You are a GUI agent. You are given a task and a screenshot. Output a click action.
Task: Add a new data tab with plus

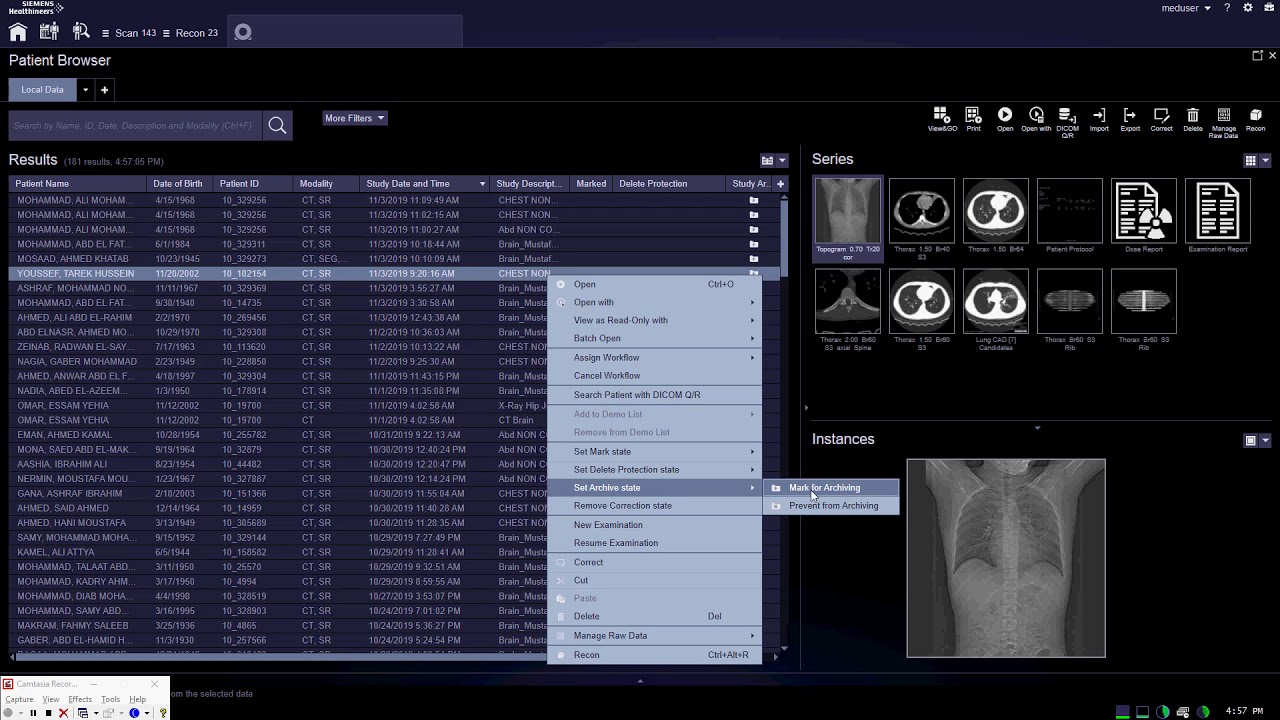click(104, 90)
